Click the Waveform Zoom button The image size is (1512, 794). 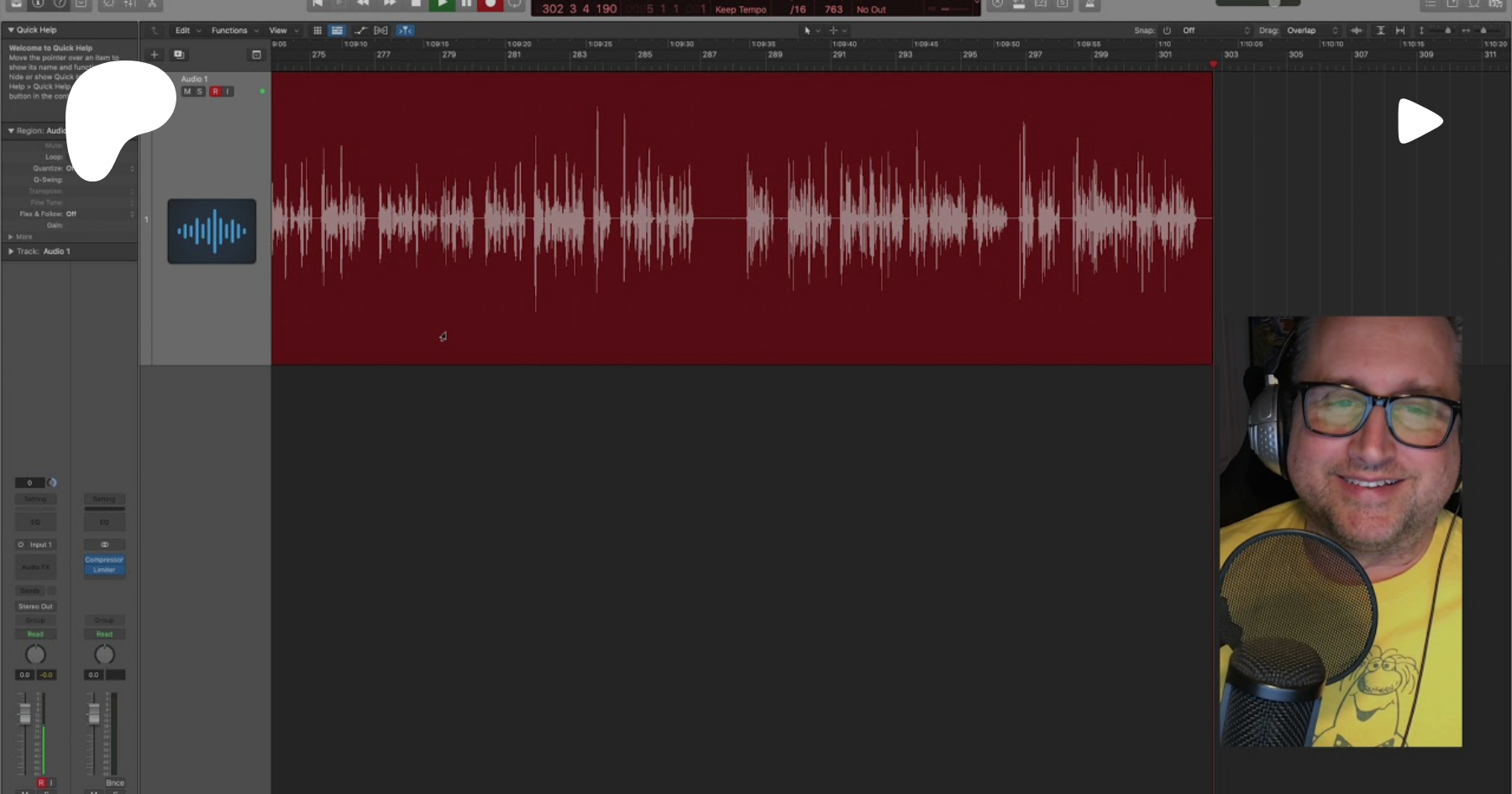(x=1357, y=30)
